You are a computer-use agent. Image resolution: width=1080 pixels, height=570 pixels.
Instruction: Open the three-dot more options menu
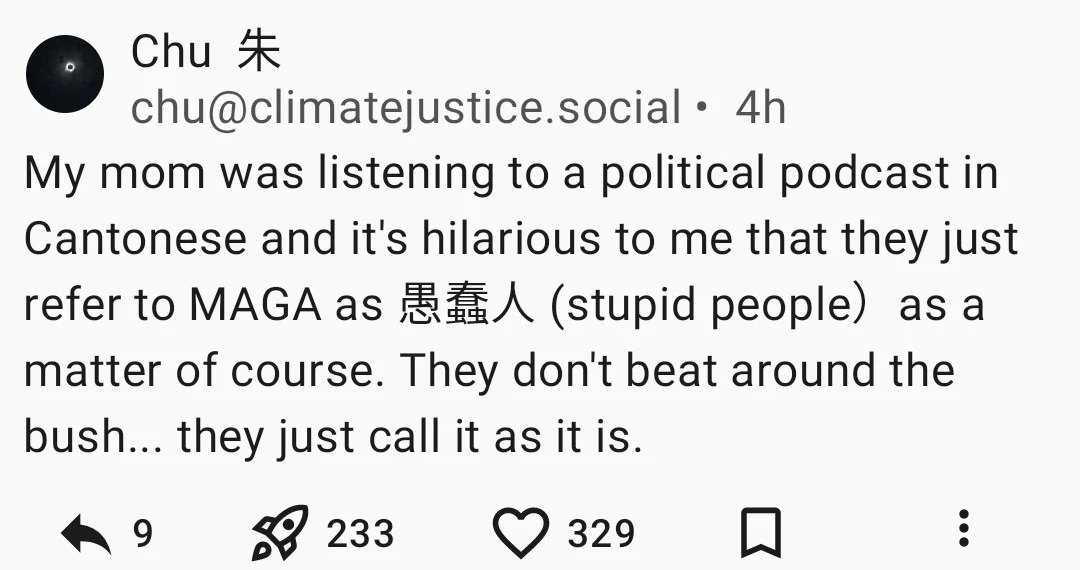[x=963, y=529]
